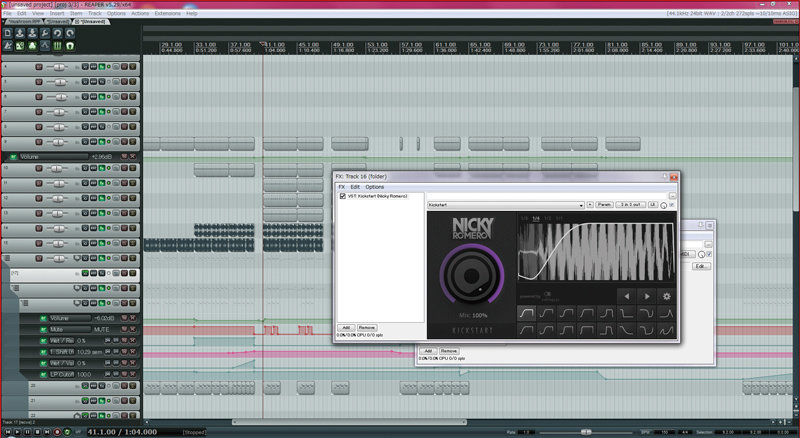Click the red Record transport button

[x=57, y=432]
